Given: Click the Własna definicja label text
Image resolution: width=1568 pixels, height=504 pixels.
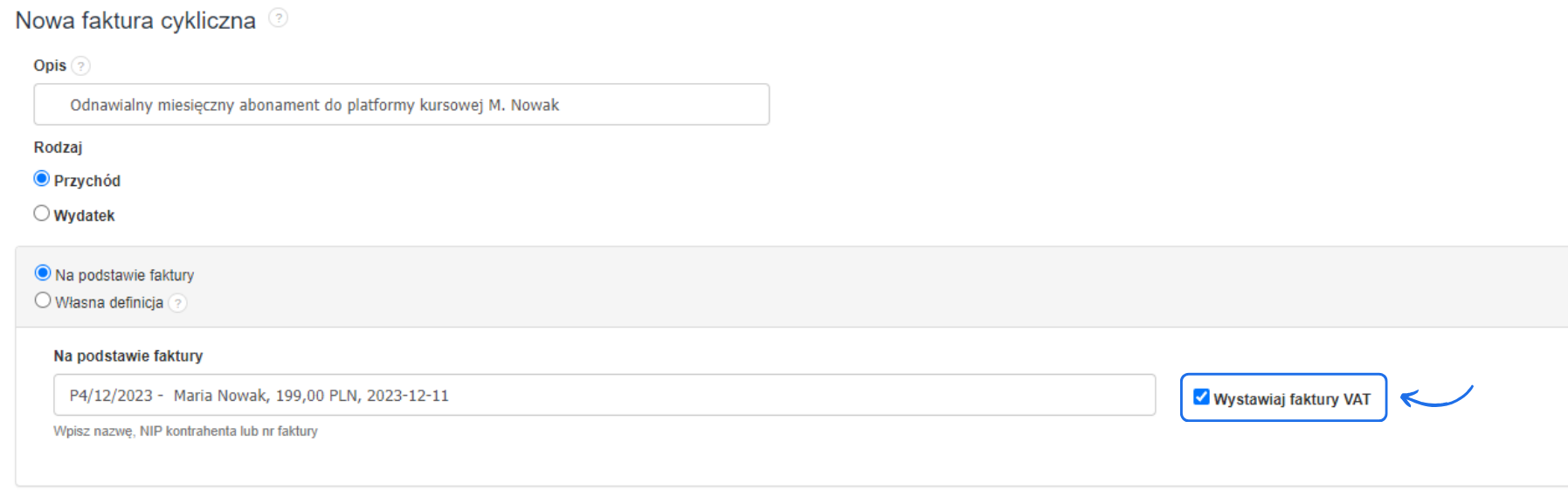Looking at the screenshot, I should coord(109,302).
